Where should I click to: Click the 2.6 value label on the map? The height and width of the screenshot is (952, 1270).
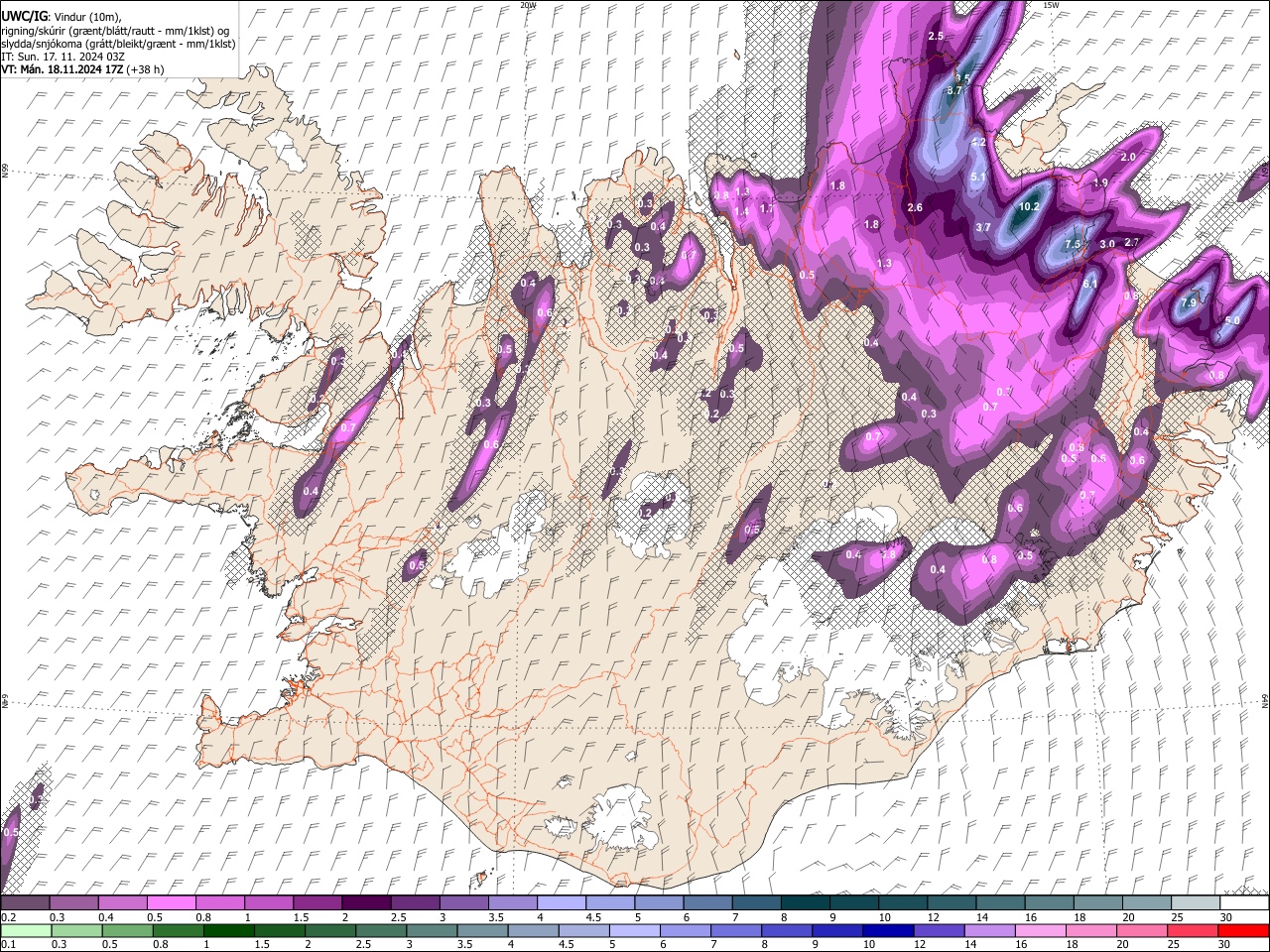pyautogui.click(x=915, y=207)
